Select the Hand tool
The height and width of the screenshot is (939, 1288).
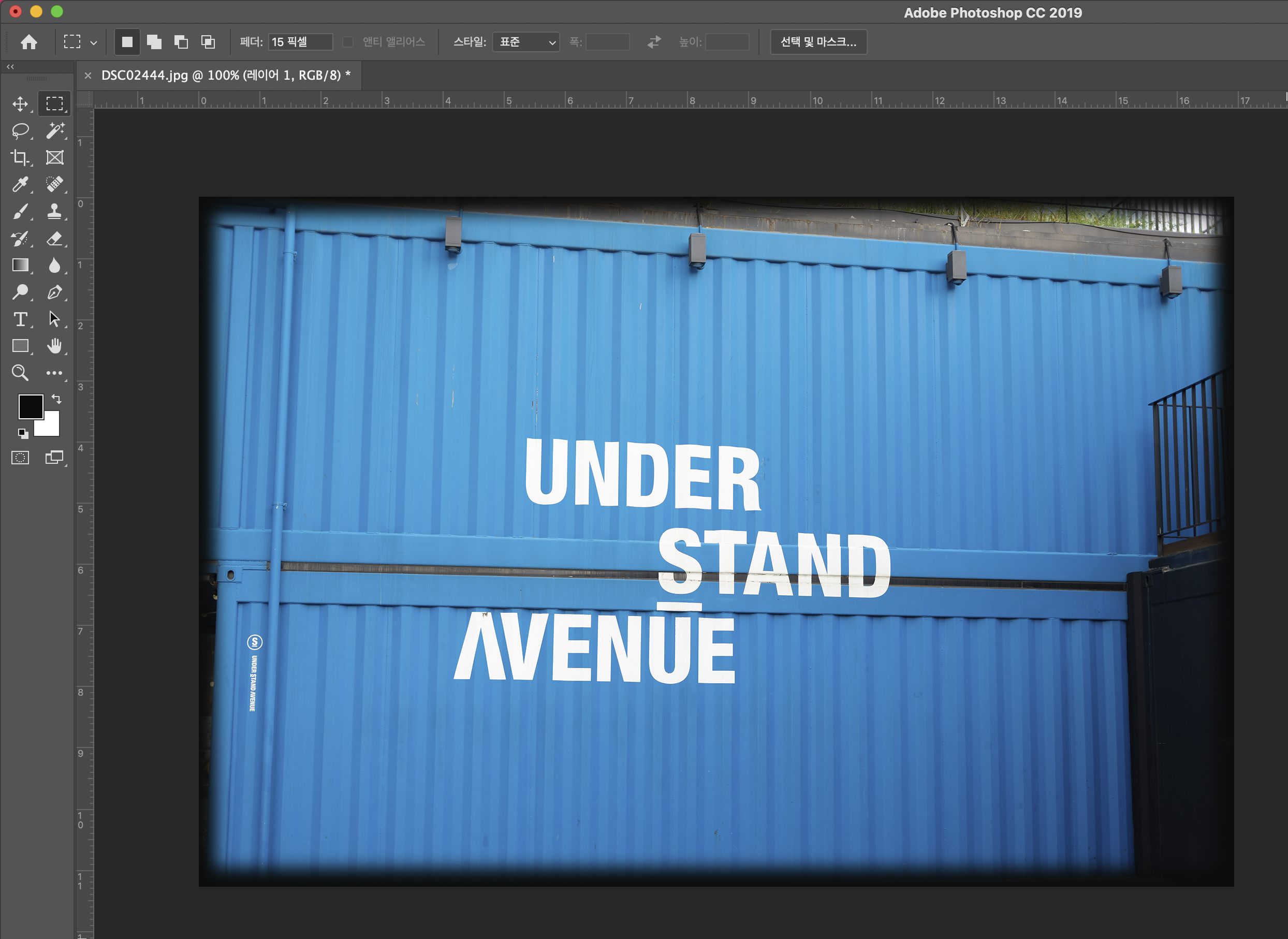pos(54,346)
